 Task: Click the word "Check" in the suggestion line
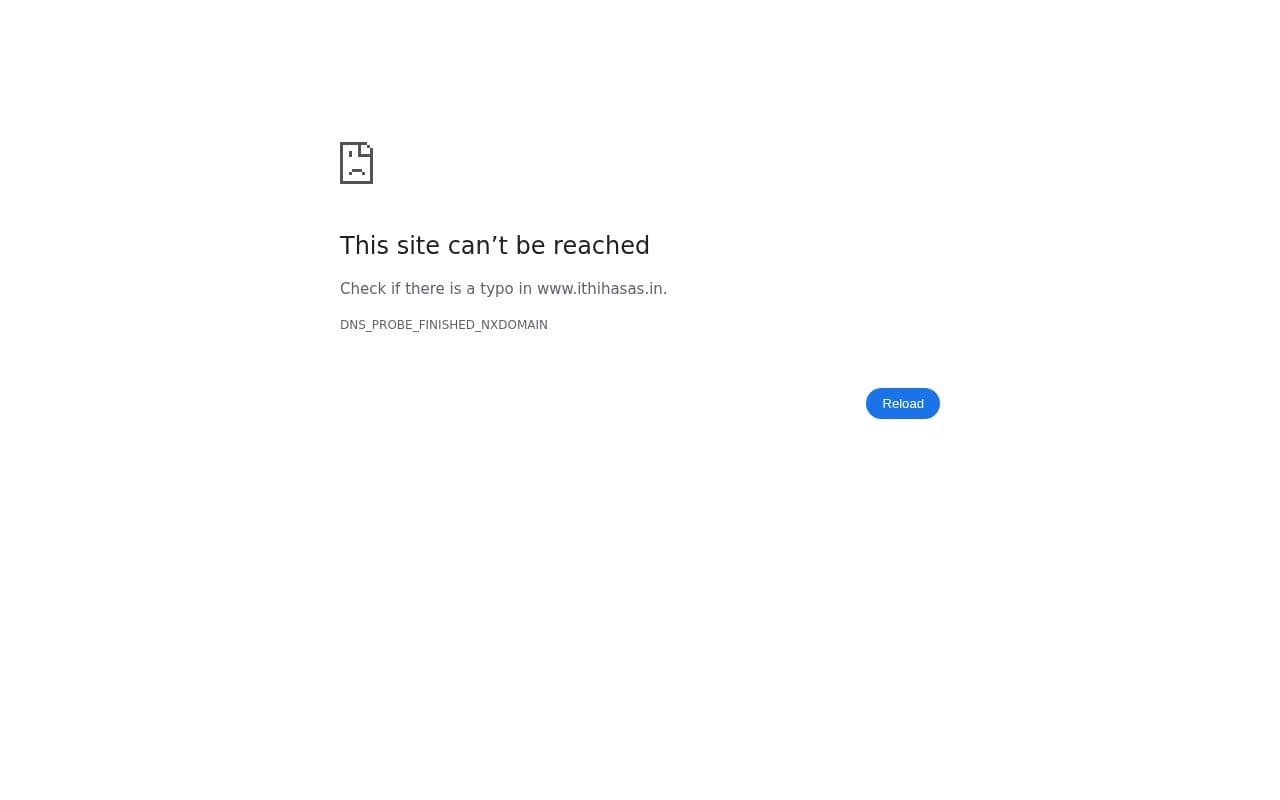(x=363, y=289)
